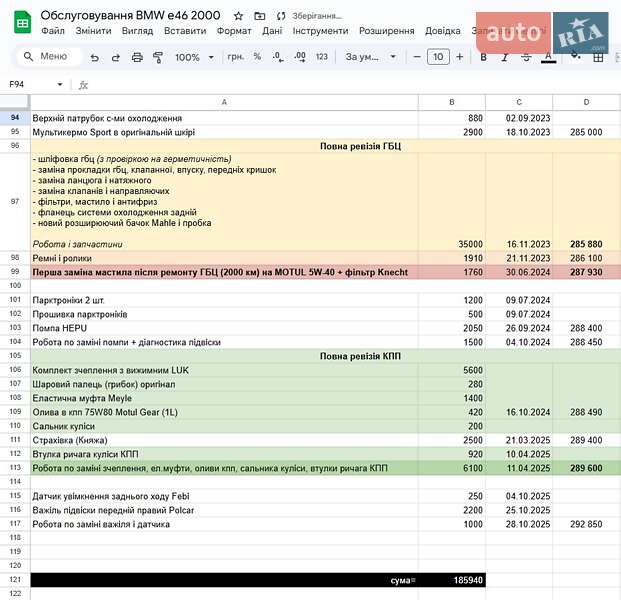Click the move to folder icon
This screenshot has height=600, width=621.
[260, 16]
